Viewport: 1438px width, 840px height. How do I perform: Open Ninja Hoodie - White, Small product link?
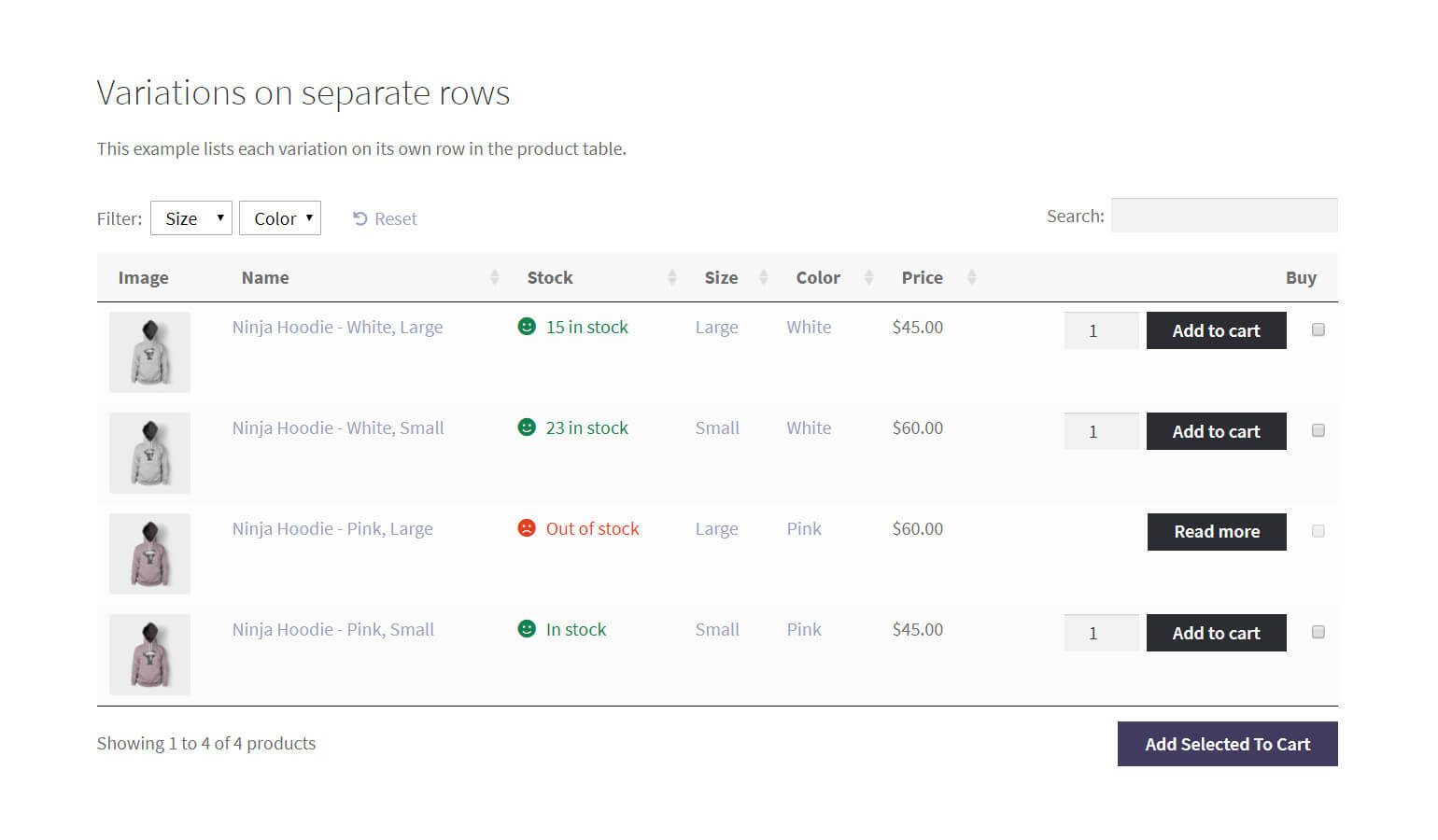338,428
